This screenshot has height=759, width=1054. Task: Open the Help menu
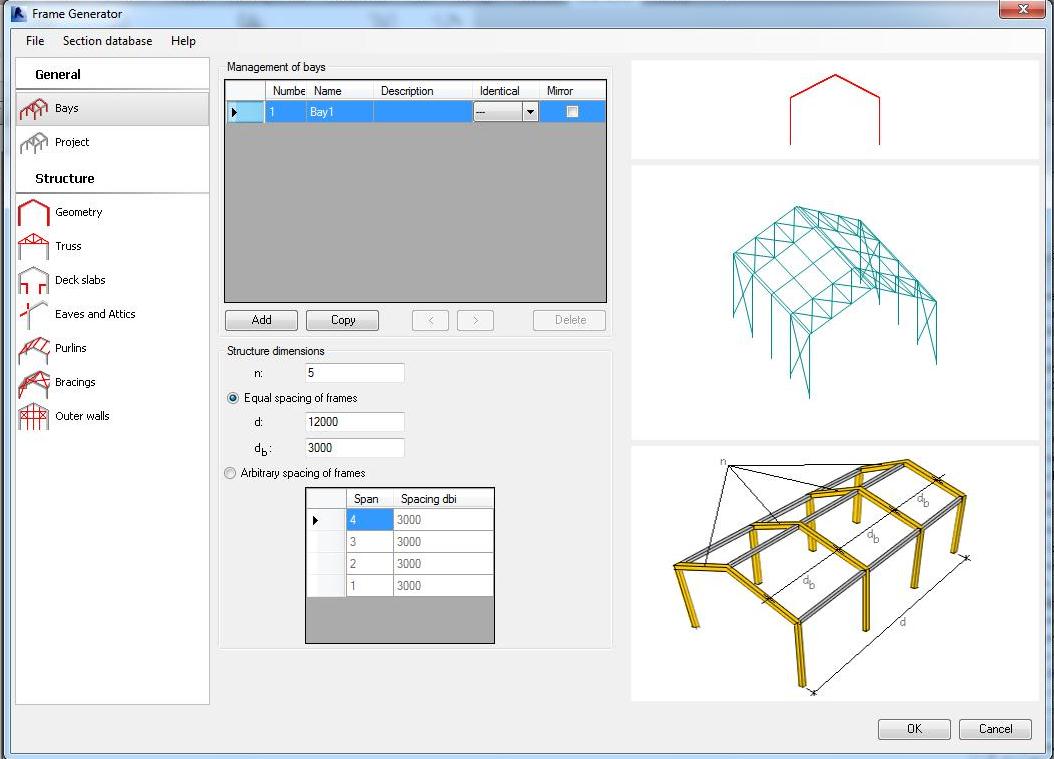click(183, 41)
